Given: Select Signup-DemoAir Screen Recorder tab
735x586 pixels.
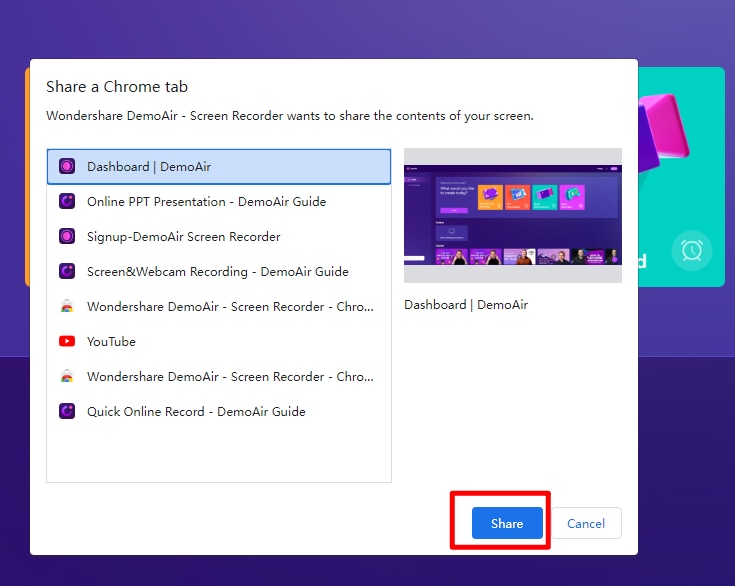Looking at the screenshot, I should coord(219,236).
